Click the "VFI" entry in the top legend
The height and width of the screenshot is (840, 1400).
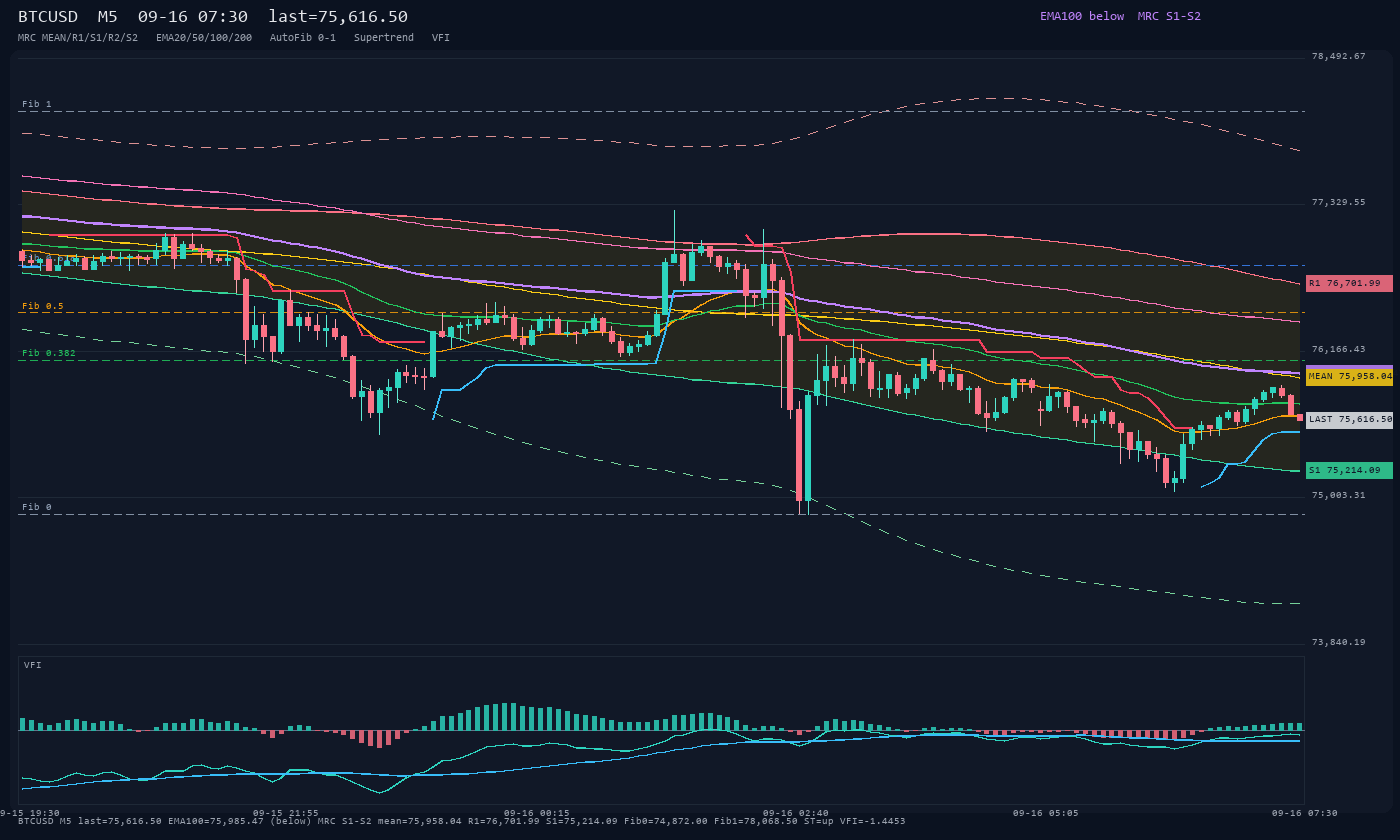tap(441, 37)
